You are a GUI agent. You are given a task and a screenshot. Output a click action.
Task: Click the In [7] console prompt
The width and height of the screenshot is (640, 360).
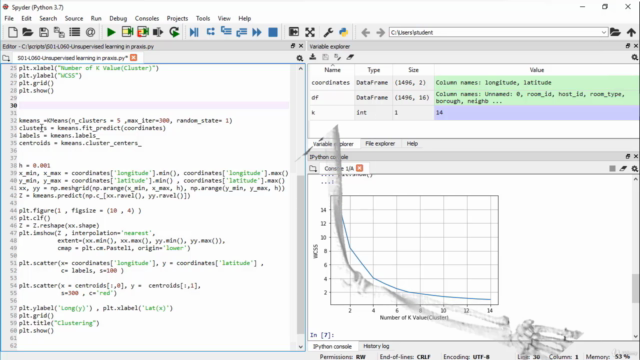point(322,335)
